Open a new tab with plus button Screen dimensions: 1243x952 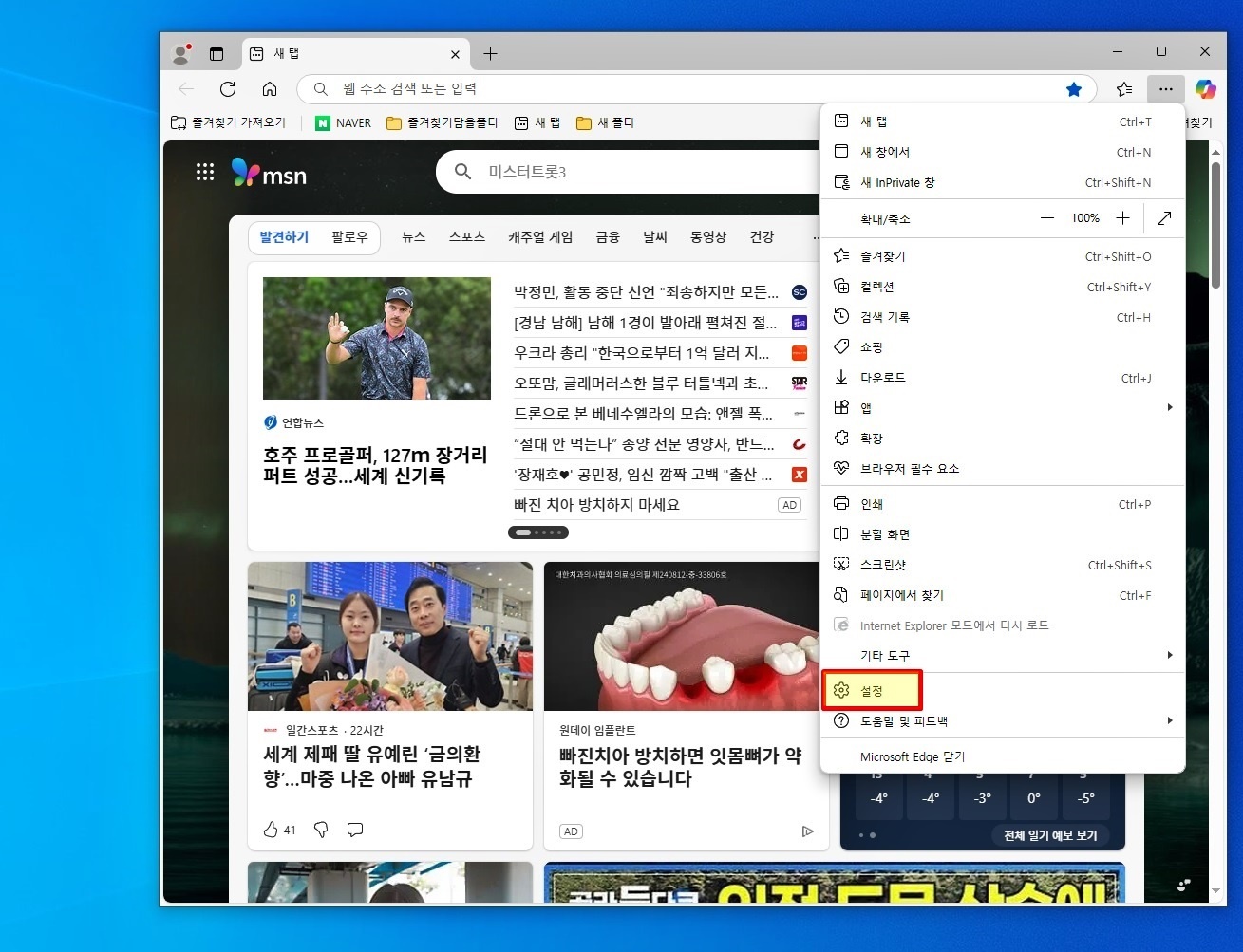(x=490, y=54)
